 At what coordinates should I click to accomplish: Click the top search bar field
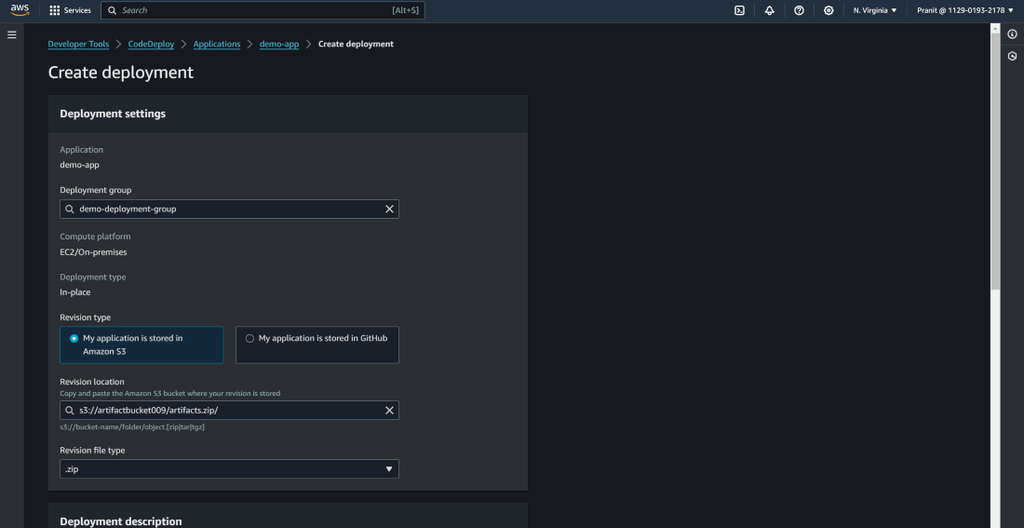click(263, 10)
